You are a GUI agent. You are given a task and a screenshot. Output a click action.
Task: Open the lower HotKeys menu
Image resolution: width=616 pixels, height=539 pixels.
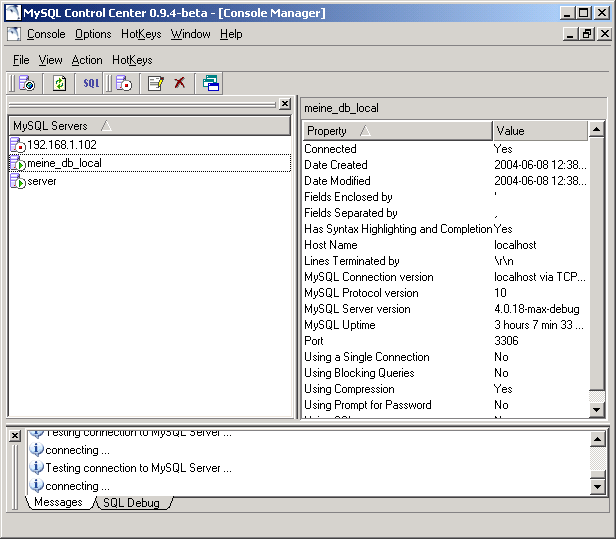(132, 60)
